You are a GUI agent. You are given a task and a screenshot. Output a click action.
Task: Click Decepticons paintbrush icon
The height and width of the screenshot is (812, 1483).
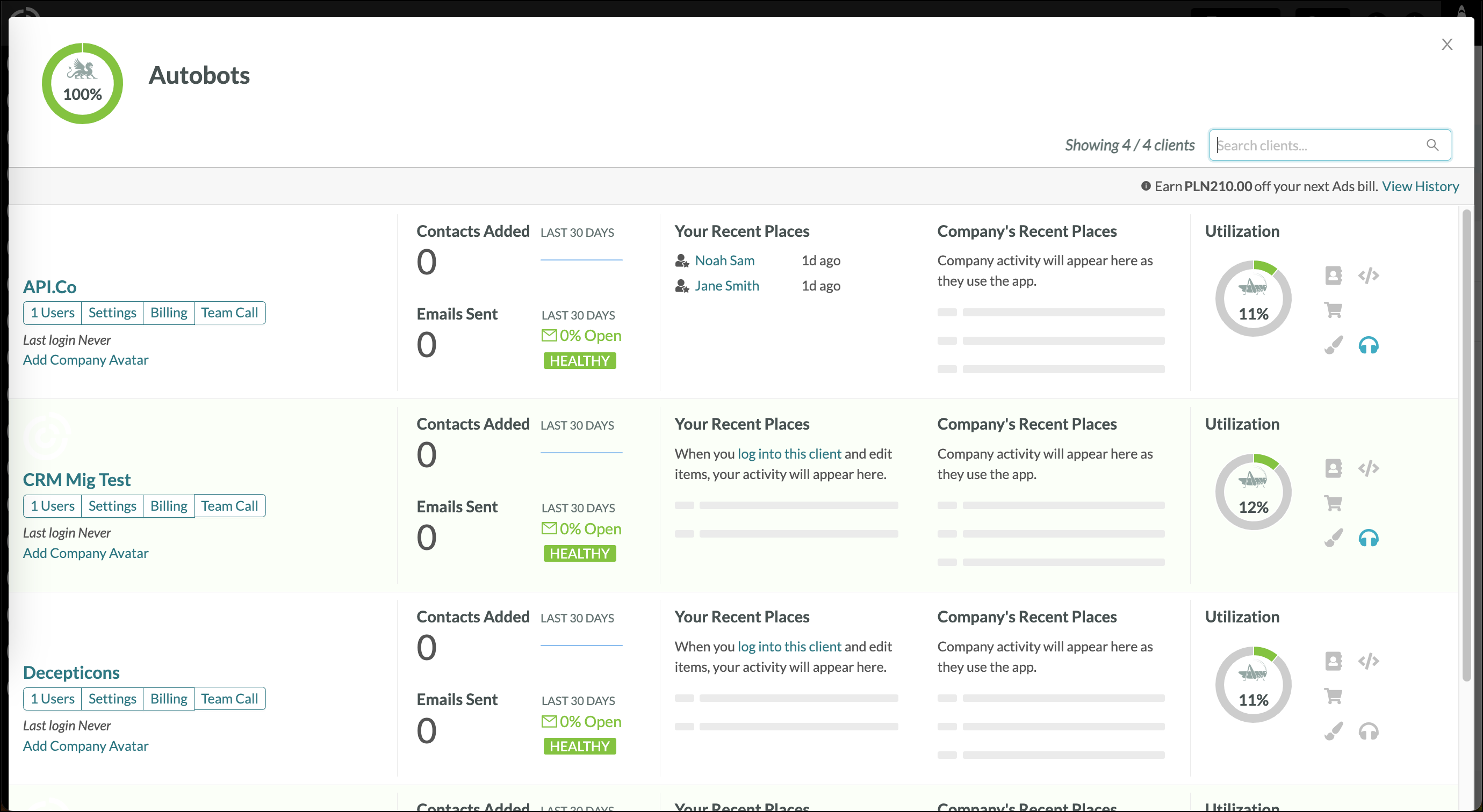[x=1333, y=731]
